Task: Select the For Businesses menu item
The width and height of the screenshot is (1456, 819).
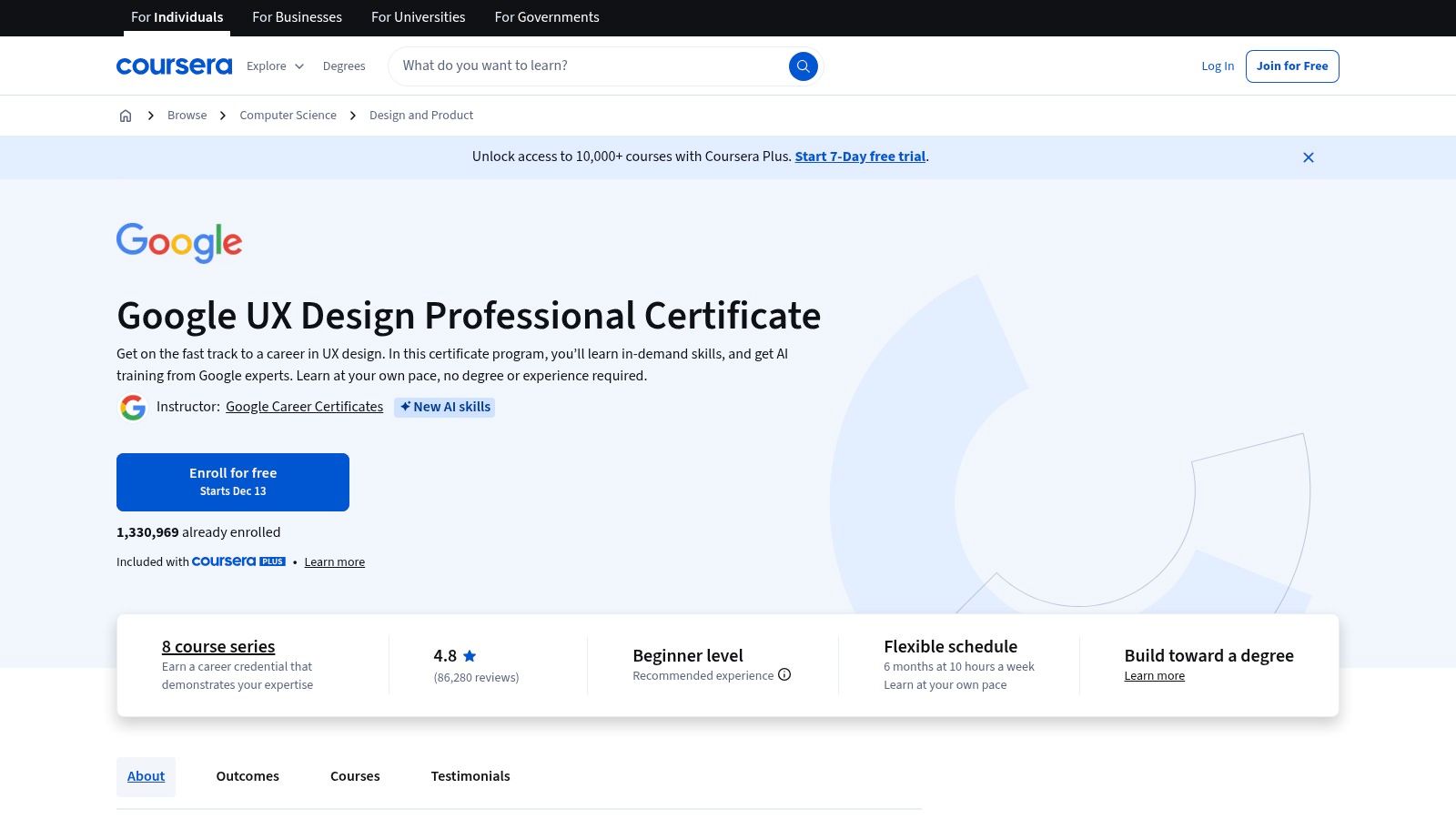Action: point(297,16)
